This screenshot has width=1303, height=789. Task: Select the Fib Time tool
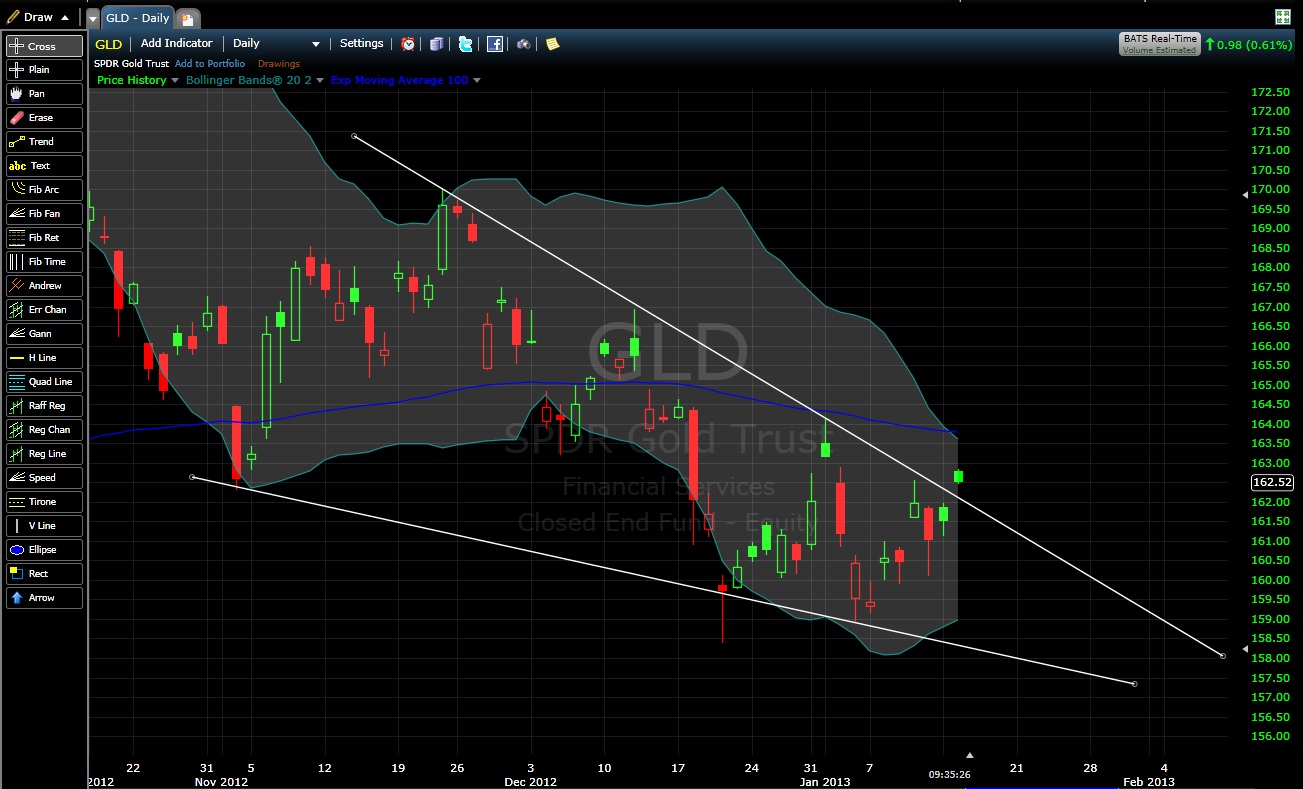click(x=43, y=262)
